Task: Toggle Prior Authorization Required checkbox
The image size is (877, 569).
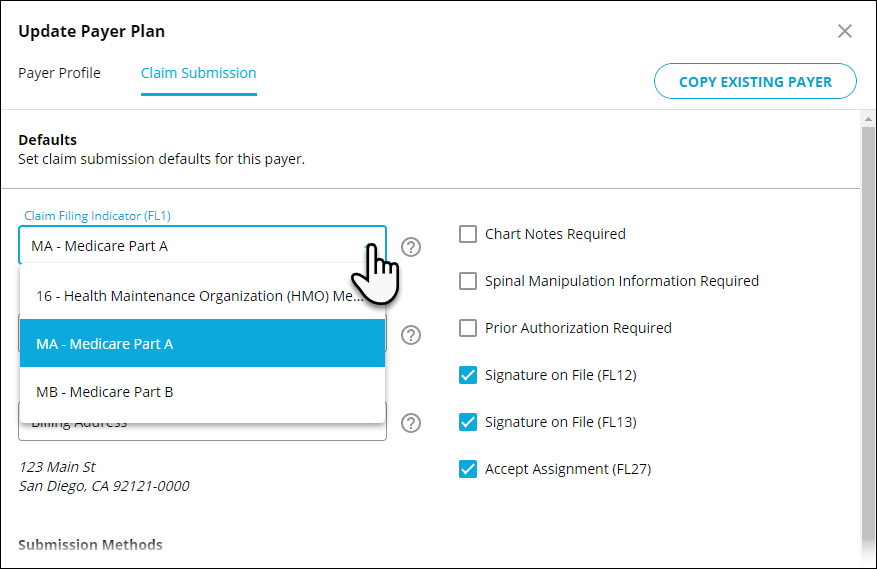Action: [x=468, y=328]
